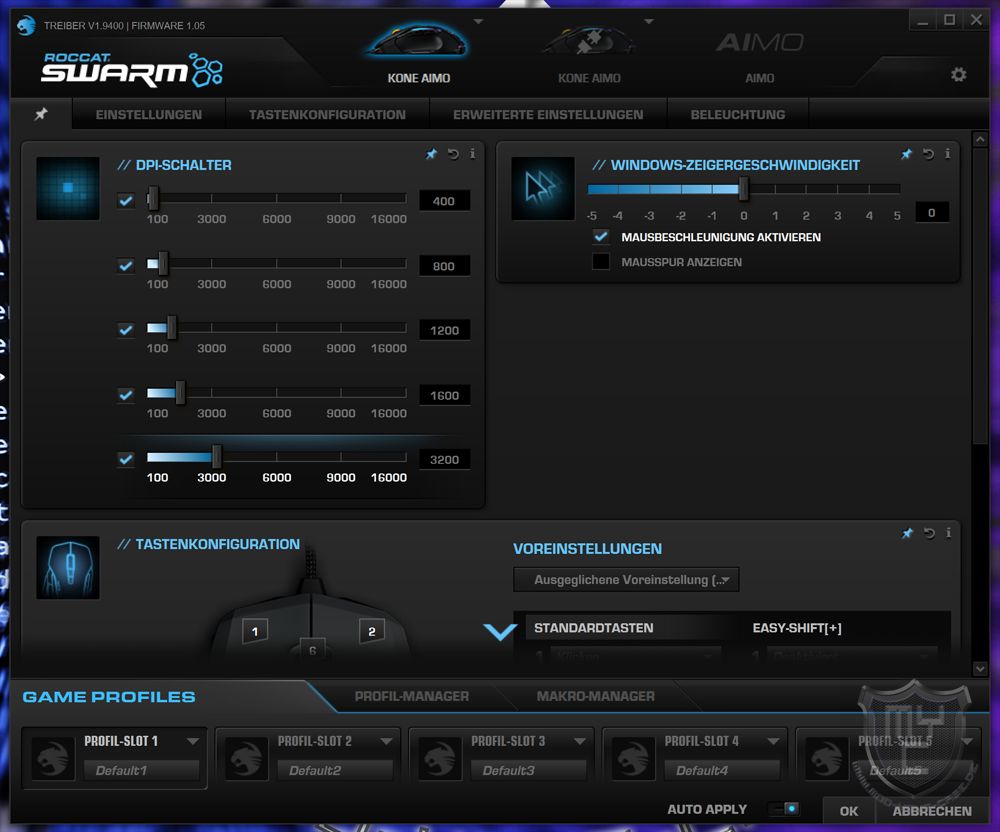Click the Windows pointer speed slider handle

tap(743, 189)
